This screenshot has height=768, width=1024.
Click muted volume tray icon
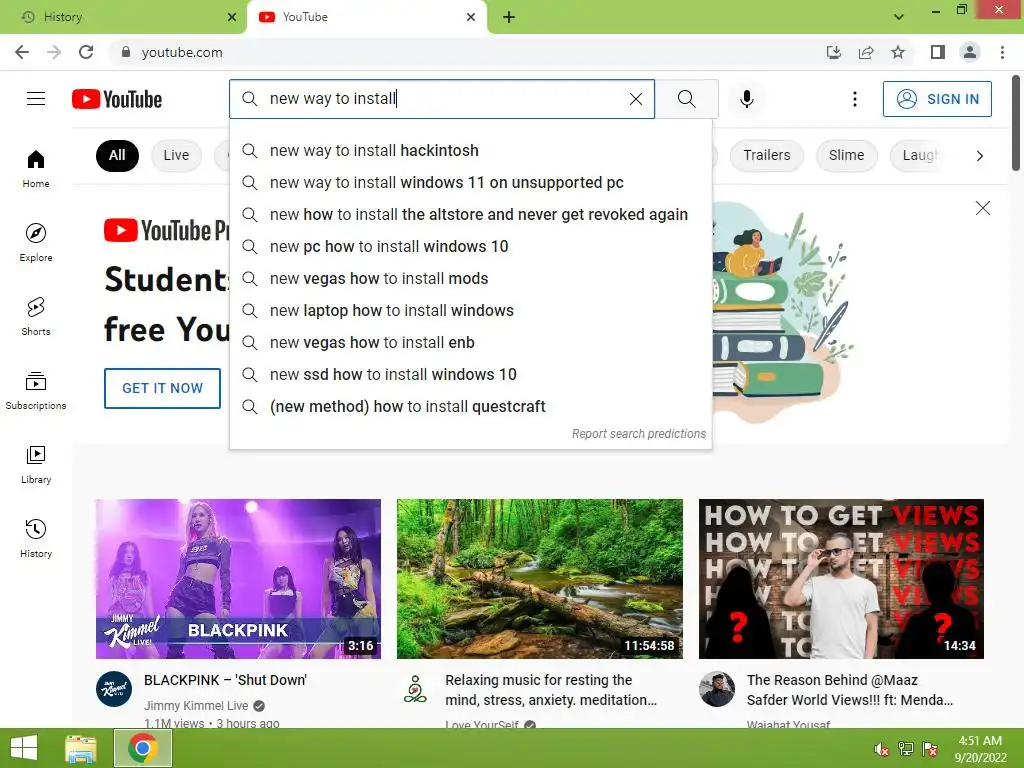click(881, 750)
